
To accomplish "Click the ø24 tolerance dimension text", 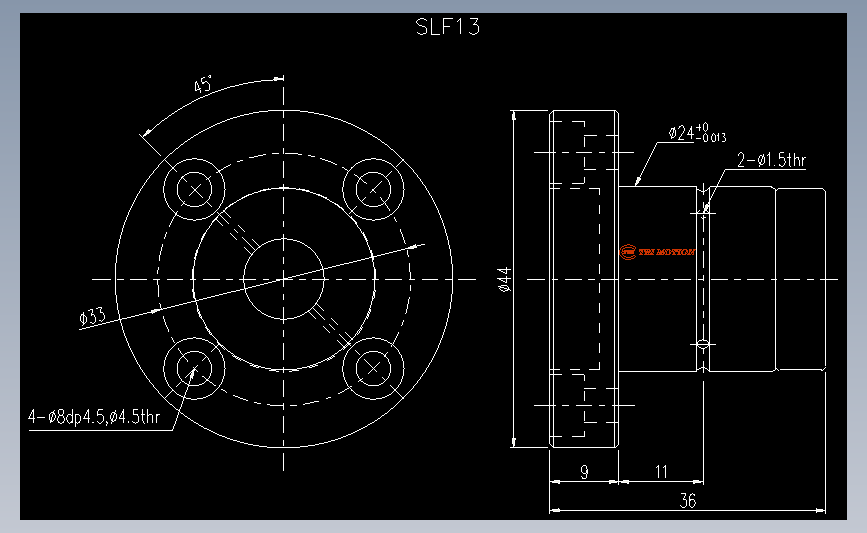I will pyautogui.click(x=697, y=133).
